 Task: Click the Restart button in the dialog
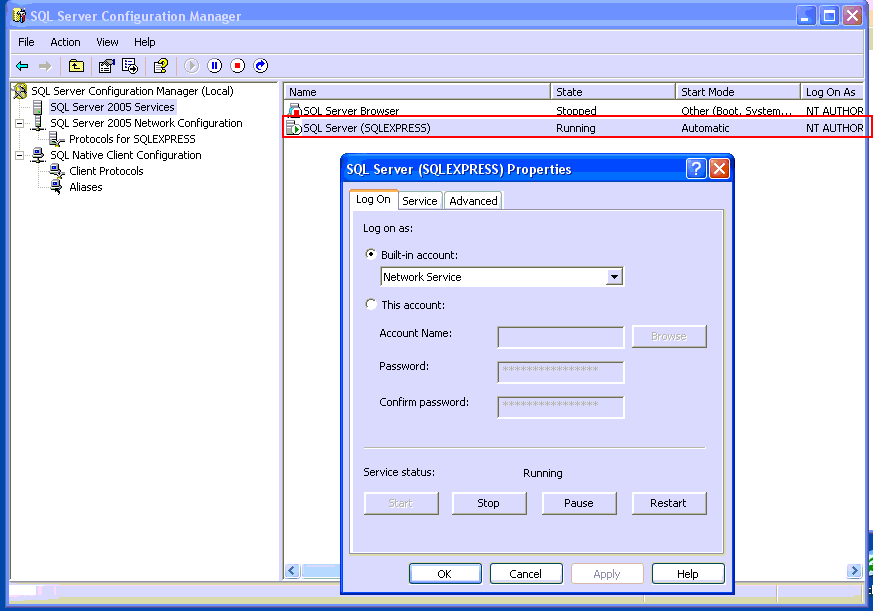pos(668,503)
